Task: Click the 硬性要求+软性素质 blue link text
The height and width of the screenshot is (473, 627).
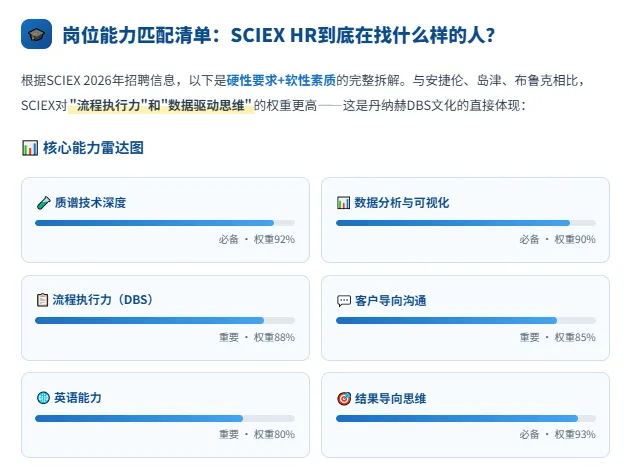Action: click(x=281, y=80)
